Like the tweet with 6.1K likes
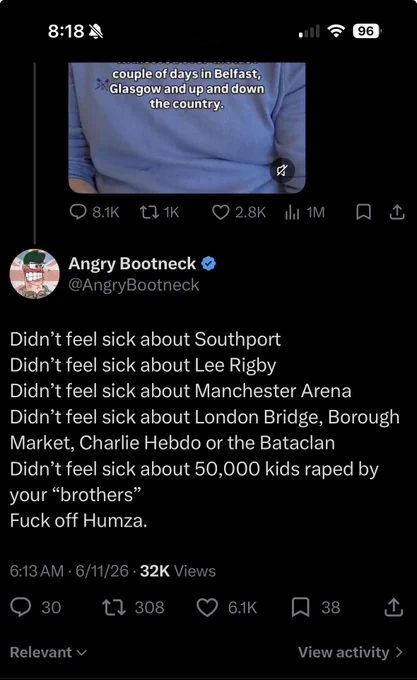Image resolution: width=417 pixels, height=680 pixels. (x=227, y=607)
